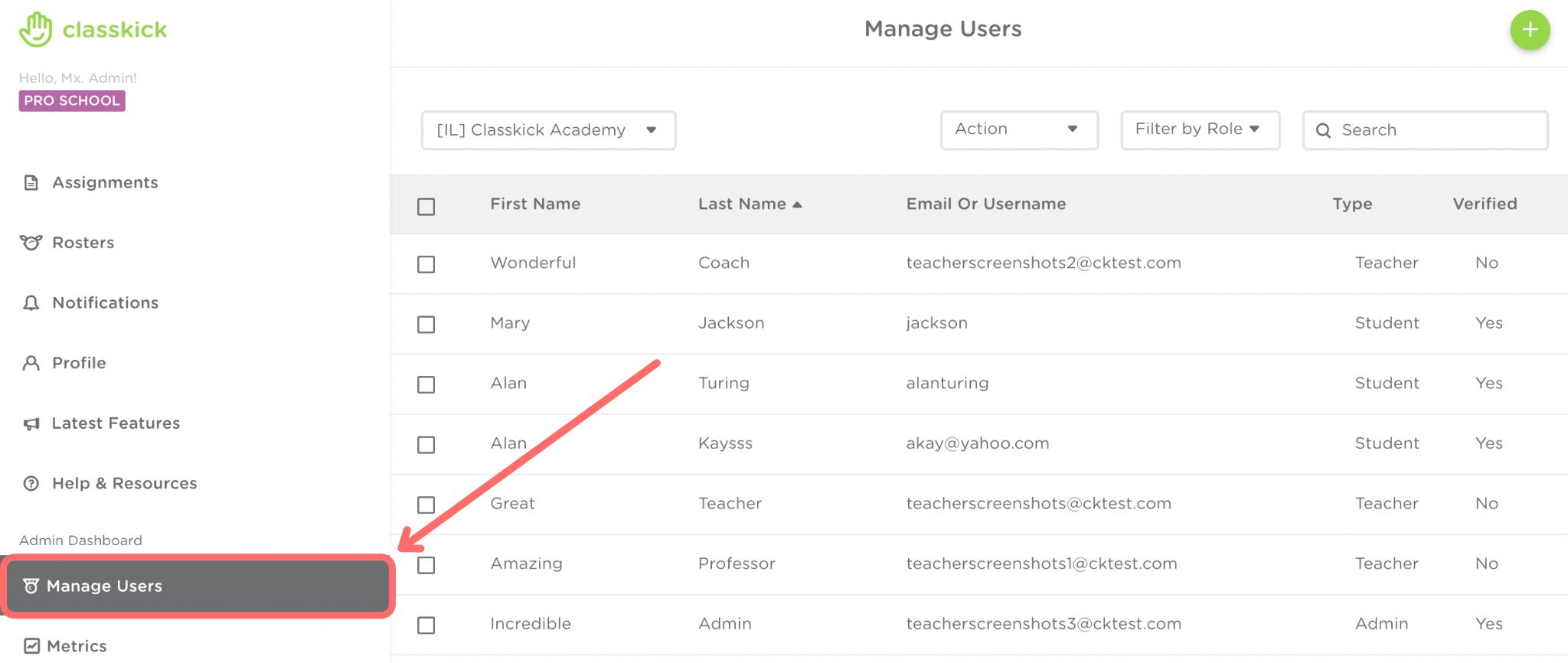1568x663 pixels.
Task: Sort by Email Or Username column header
Action: coord(985,204)
